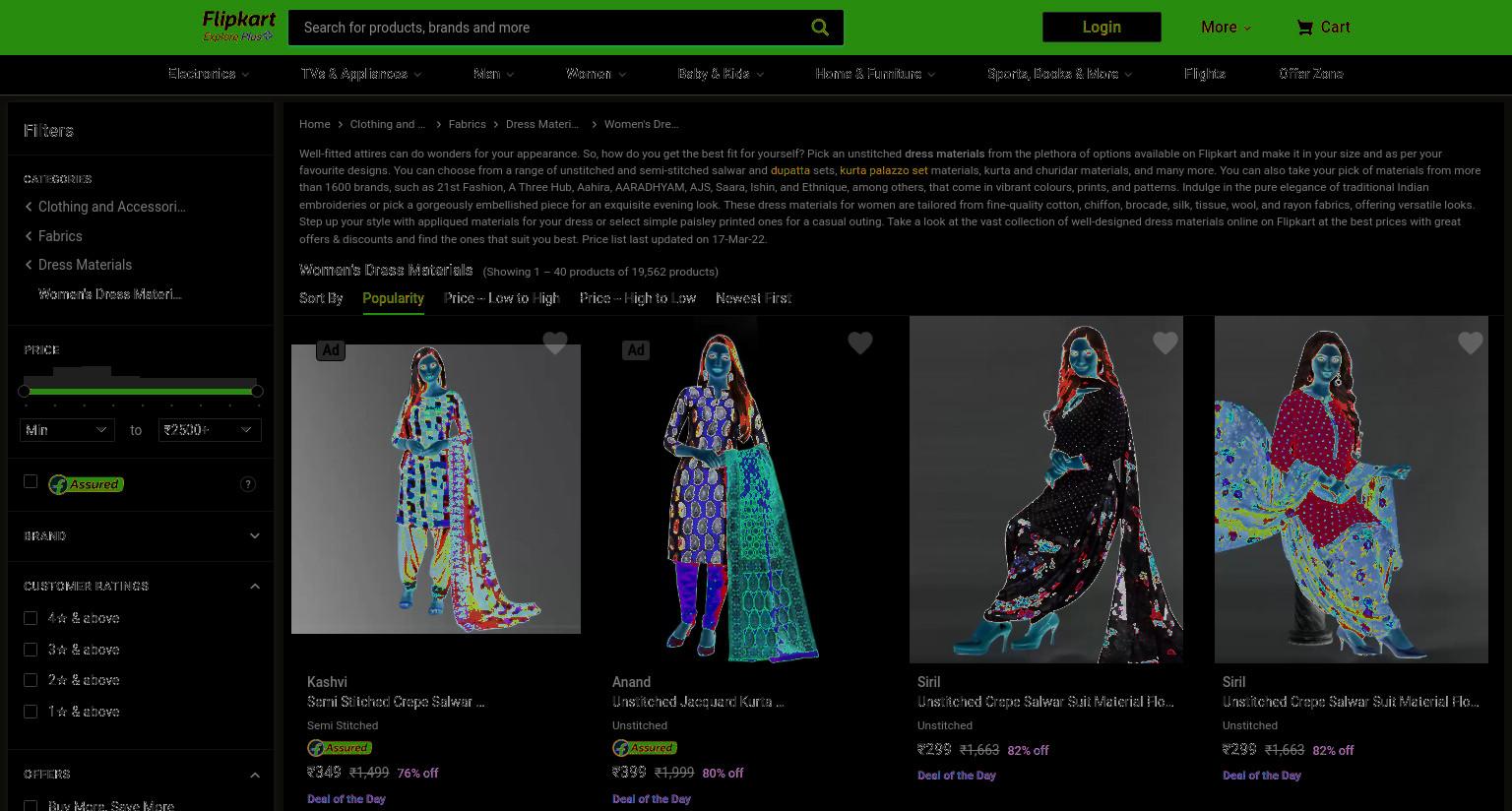Screen dimensions: 1512x811
Task: Open the Electronics category menu
Action: (208, 74)
